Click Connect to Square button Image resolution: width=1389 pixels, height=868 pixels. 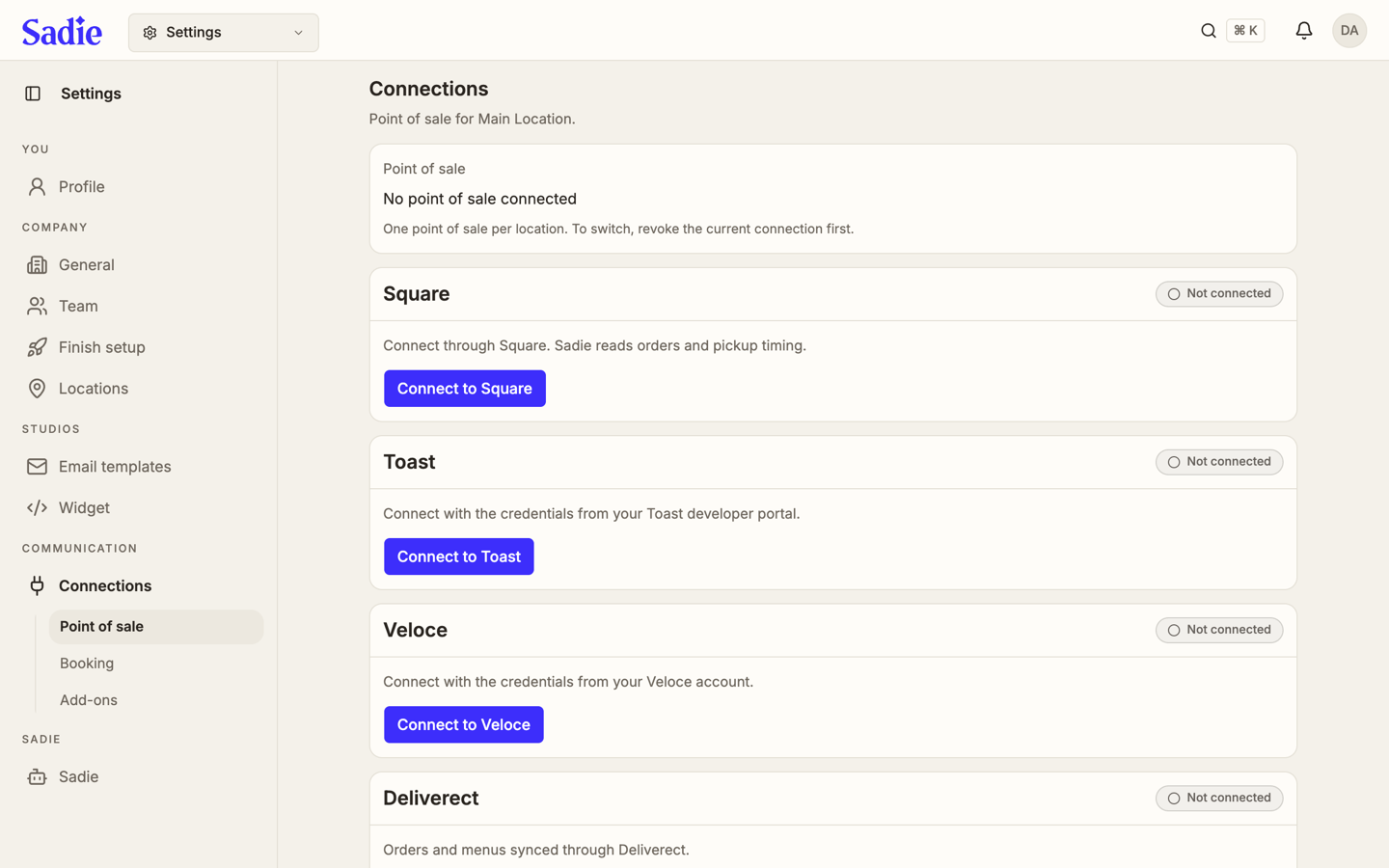click(465, 389)
